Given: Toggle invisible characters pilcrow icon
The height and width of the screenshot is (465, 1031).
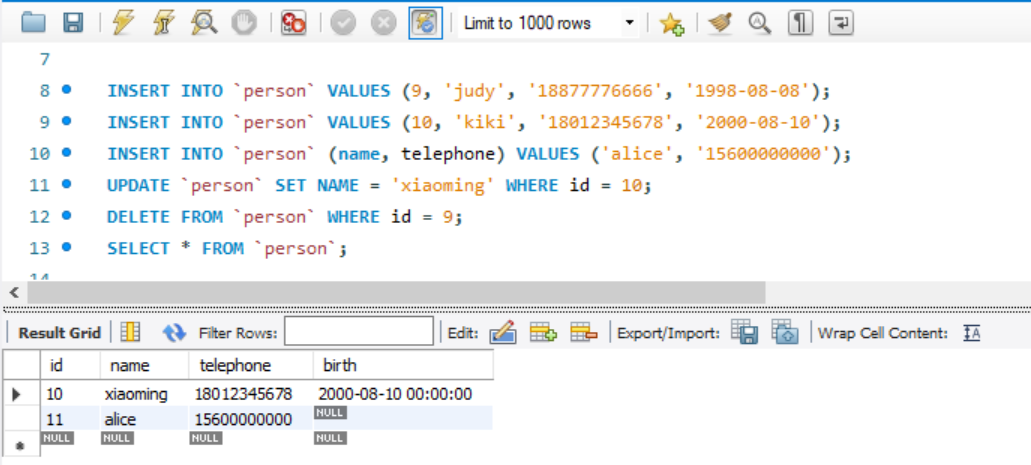Looking at the screenshot, I should click(800, 23).
